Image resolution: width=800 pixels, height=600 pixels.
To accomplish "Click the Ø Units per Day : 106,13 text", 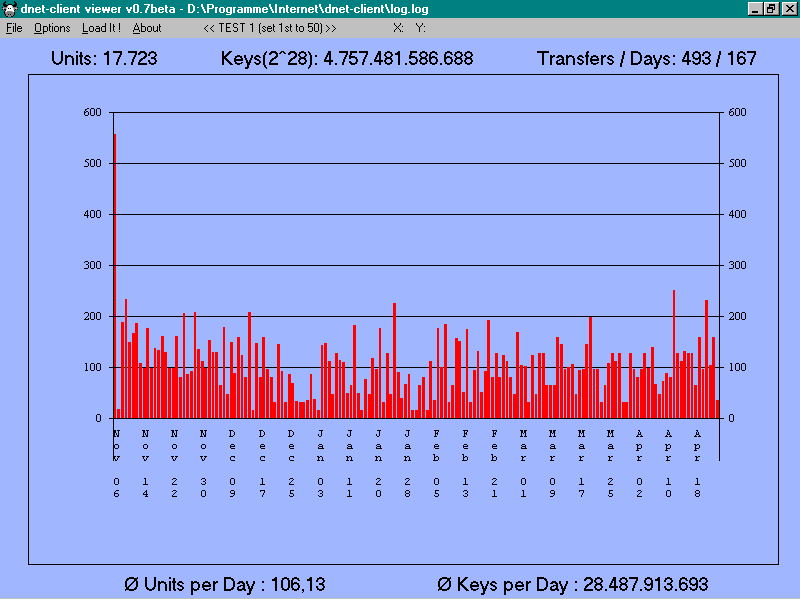I will 224,584.
